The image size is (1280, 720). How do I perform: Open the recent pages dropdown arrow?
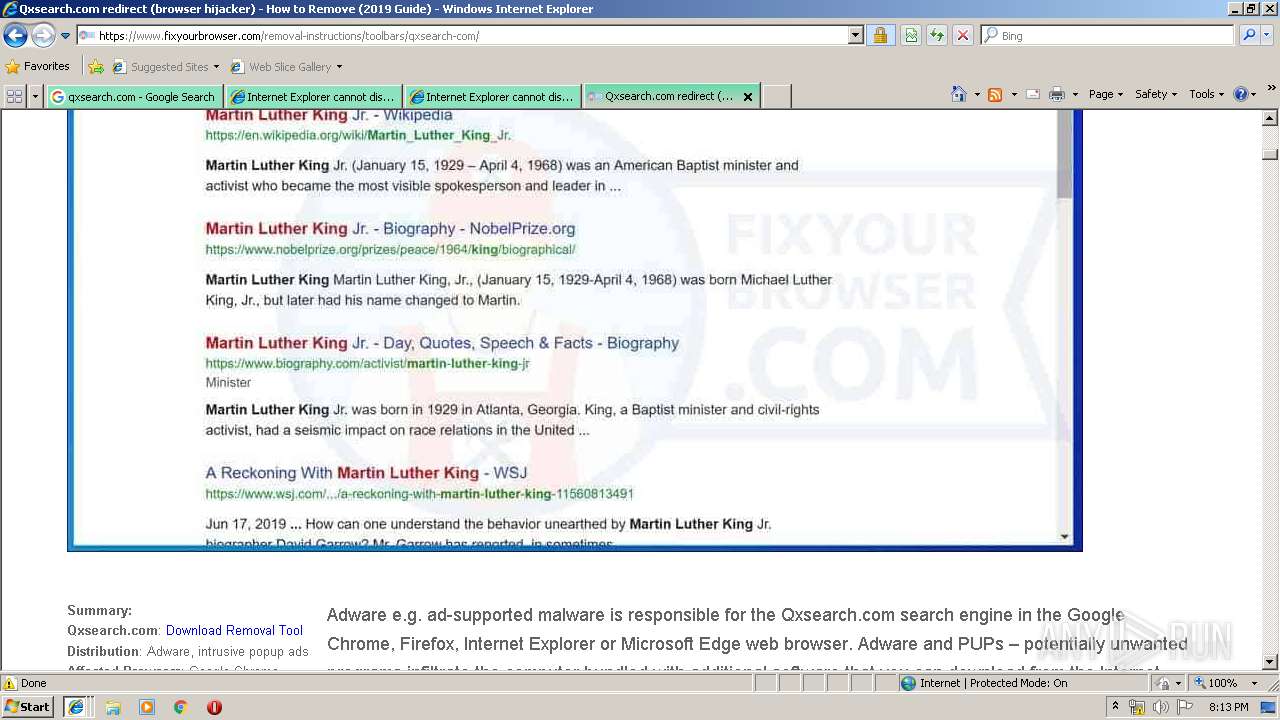(x=66, y=36)
